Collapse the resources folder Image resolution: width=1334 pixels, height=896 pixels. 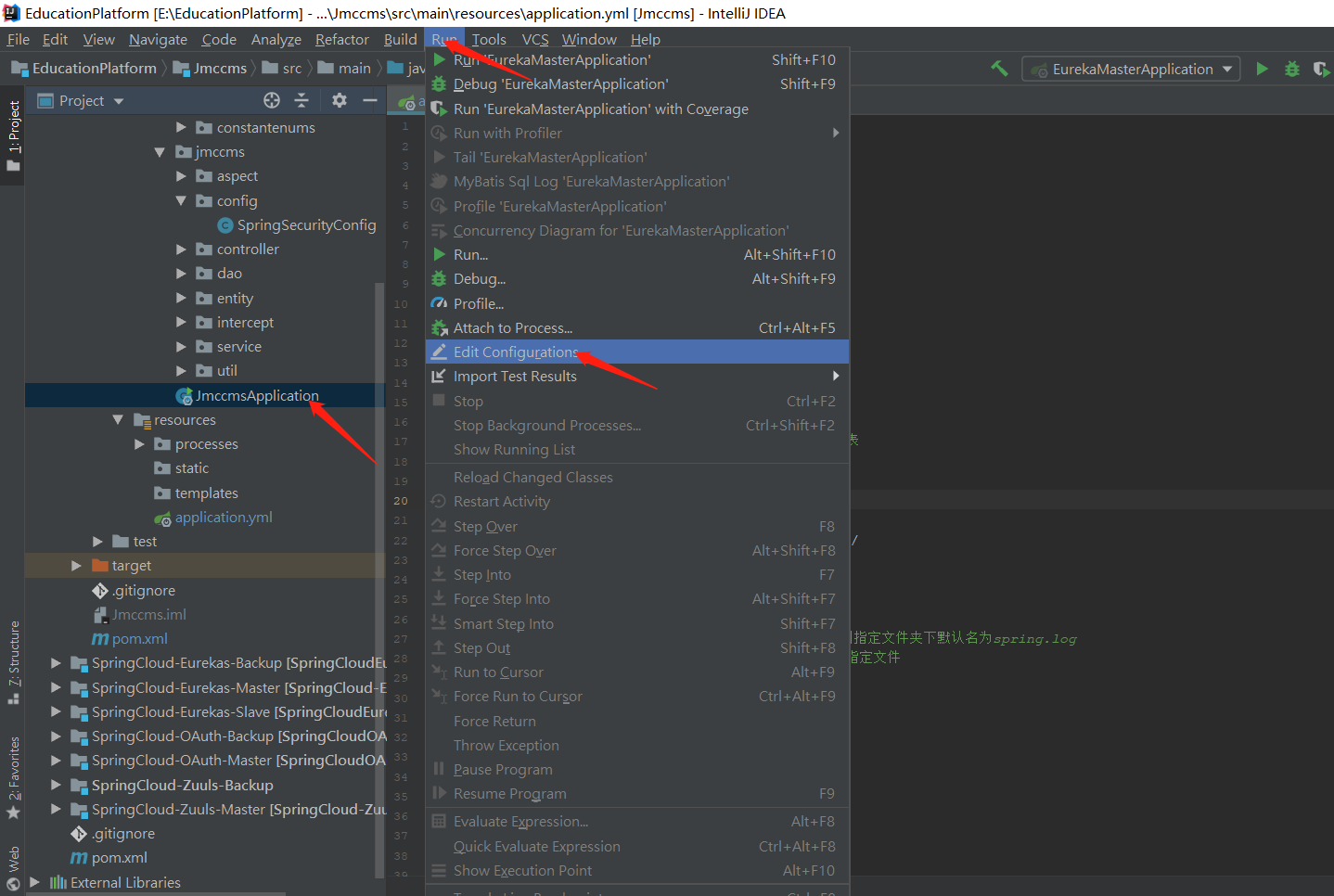point(118,419)
